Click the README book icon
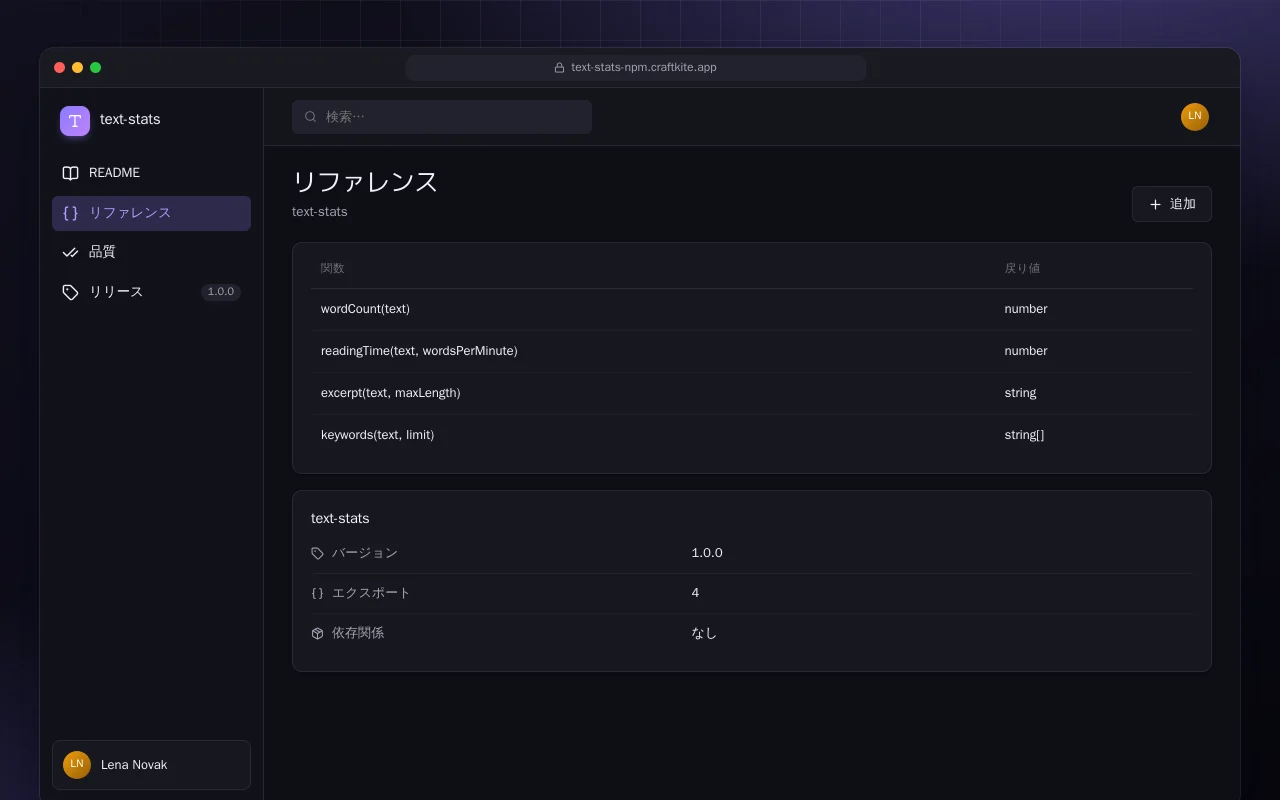This screenshot has height=800, width=1280. pyautogui.click(x=70, y=173)
